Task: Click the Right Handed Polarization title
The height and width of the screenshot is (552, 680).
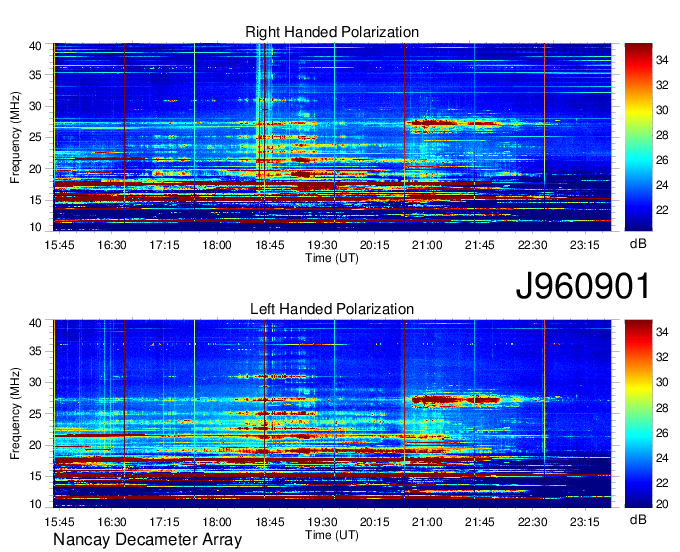Action: click(x=332, y=32)
